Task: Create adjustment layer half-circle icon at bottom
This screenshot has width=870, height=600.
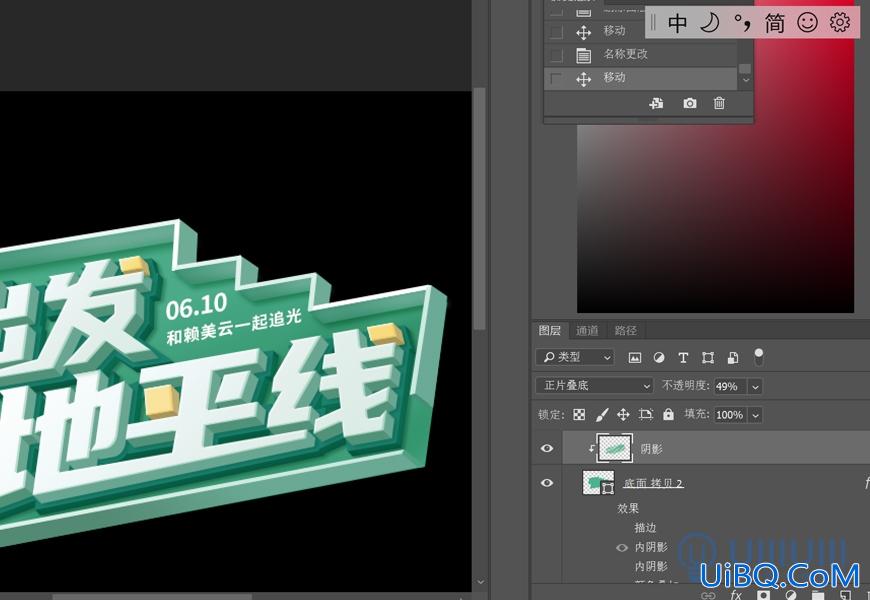Action: tap(790, 596)
